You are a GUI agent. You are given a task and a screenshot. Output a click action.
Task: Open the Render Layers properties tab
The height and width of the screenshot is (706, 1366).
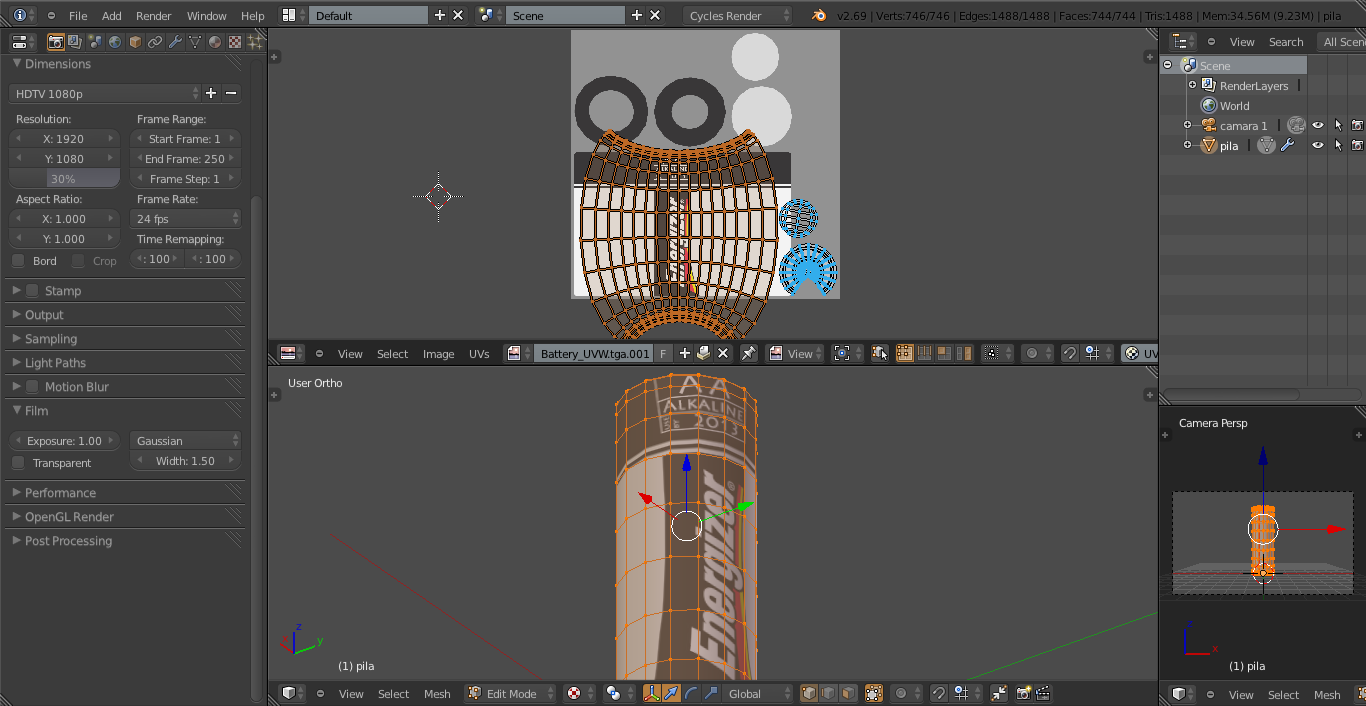pos(75,42)
